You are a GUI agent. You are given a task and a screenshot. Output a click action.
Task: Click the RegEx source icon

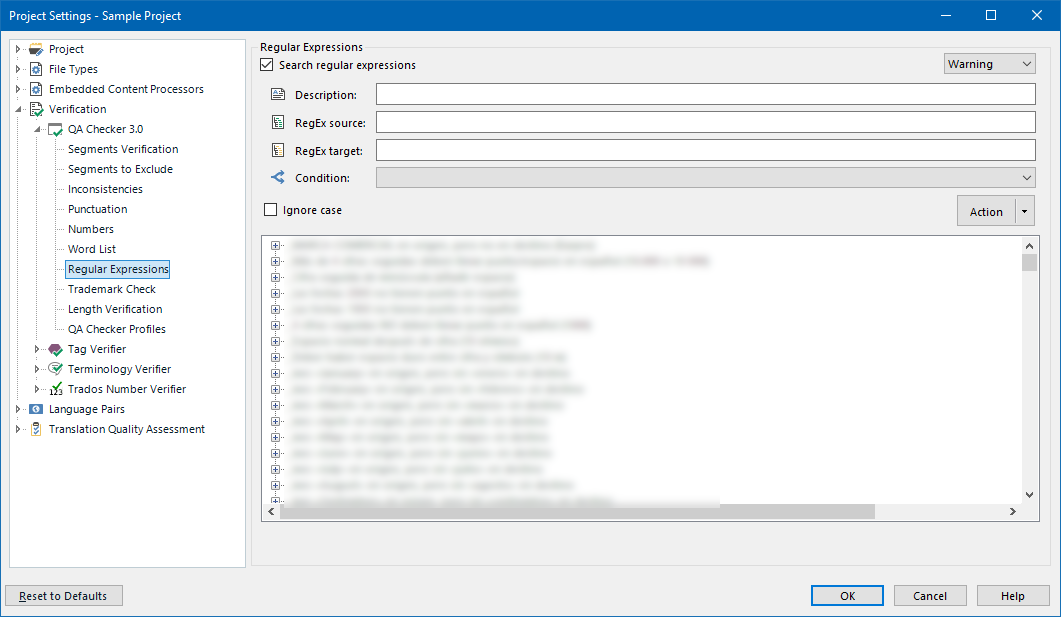276,122
